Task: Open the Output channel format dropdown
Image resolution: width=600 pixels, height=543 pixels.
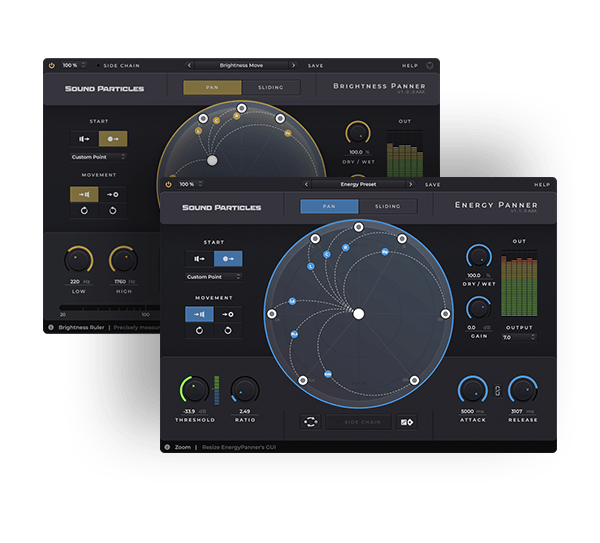Action: pos(492,337)
